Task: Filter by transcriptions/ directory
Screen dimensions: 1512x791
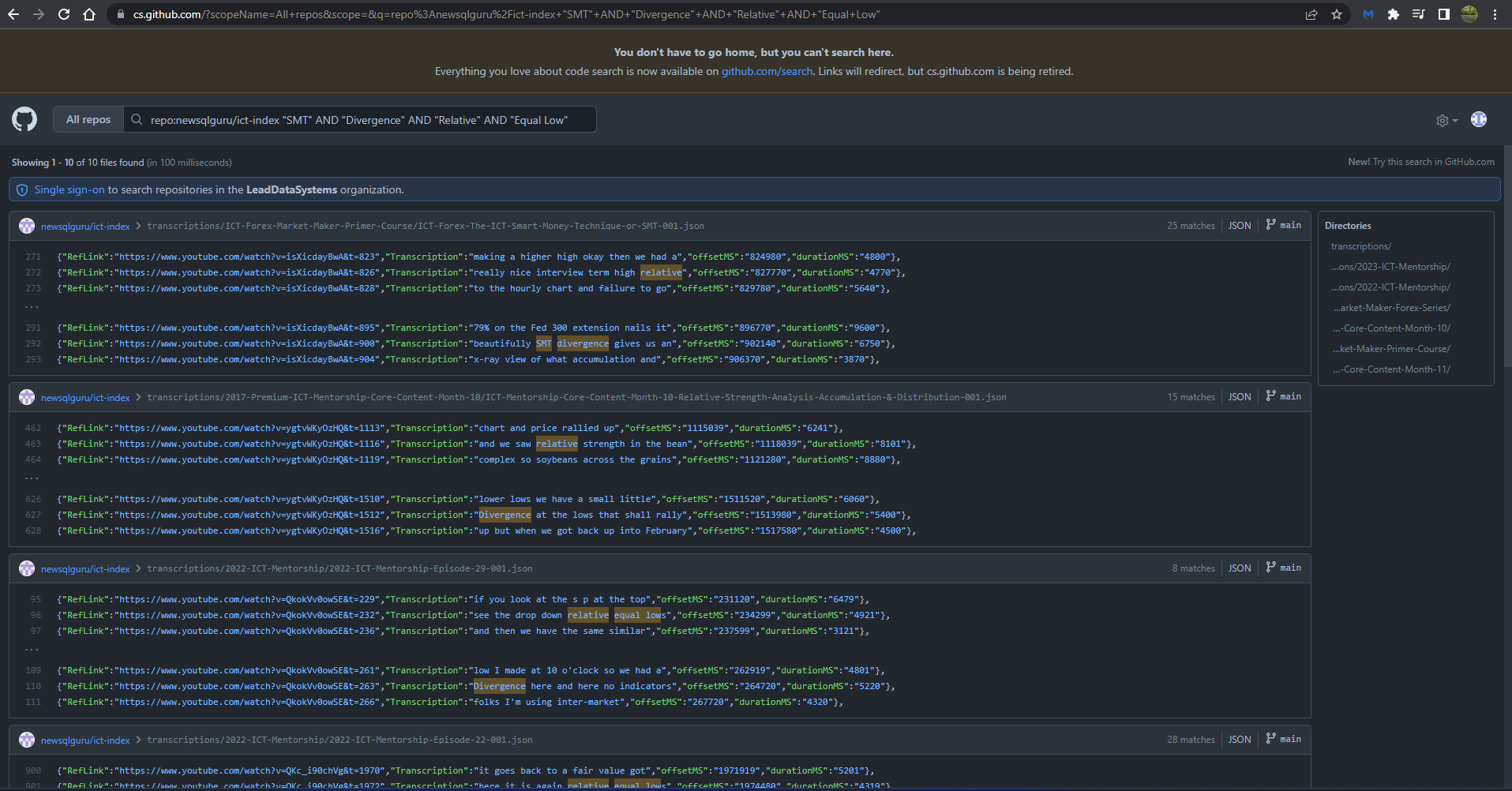Action: pos(1361,246)
